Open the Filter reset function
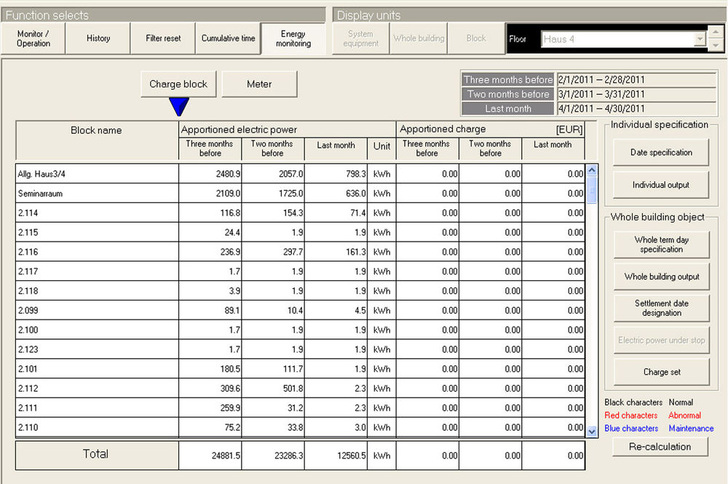The width and height of the screenshot is (728, 484). tap(163, 38)
